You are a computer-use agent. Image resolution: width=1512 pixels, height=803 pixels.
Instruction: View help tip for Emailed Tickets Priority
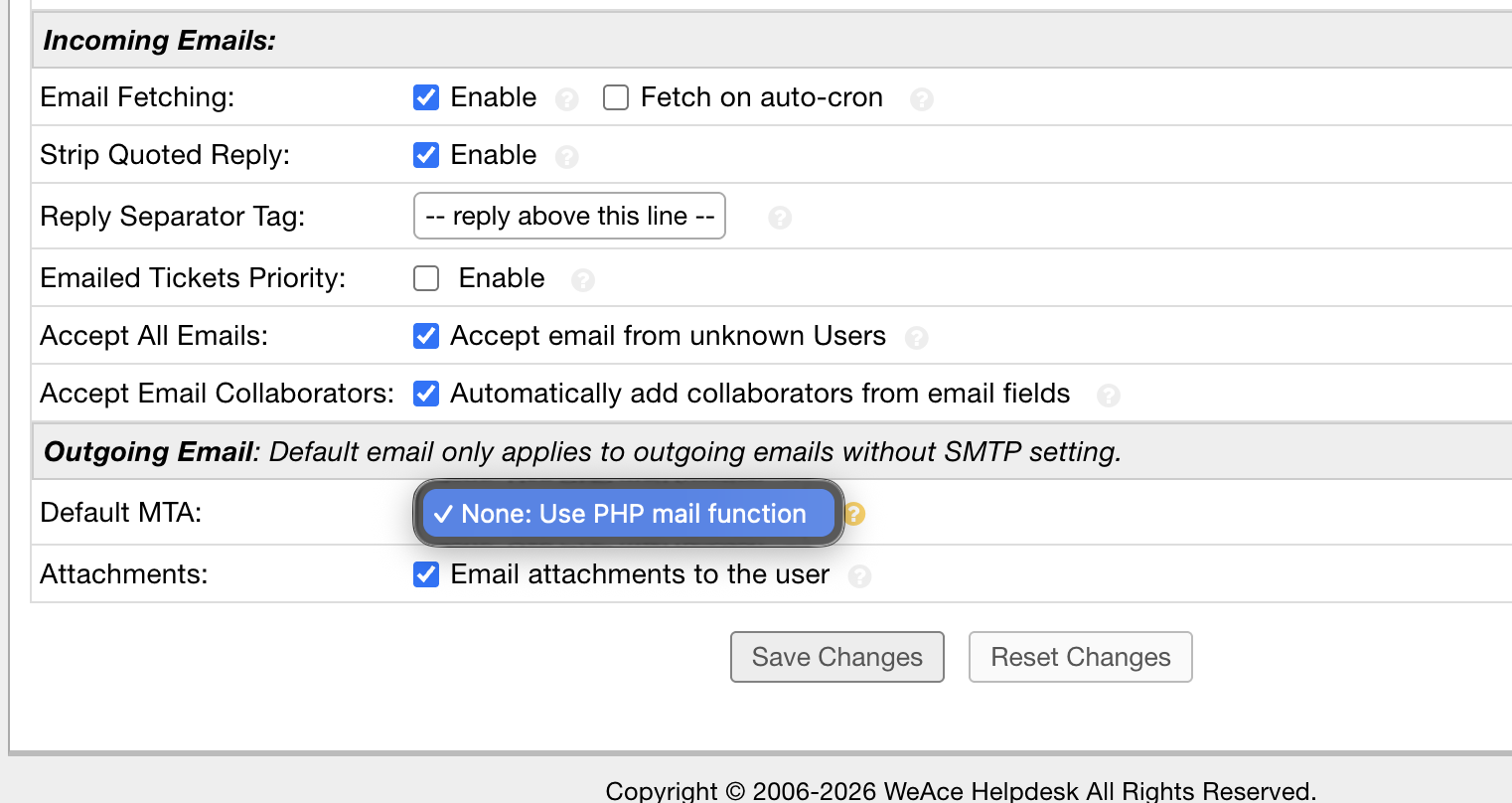[583, 280]
